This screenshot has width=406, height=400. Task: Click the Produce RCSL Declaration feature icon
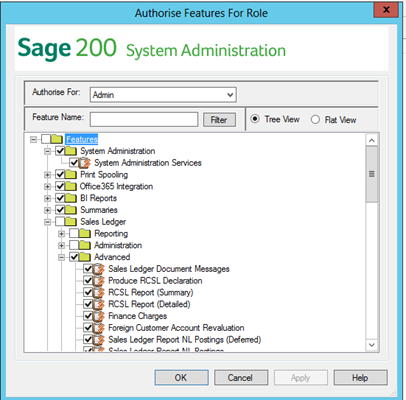(x=99, y=281)
